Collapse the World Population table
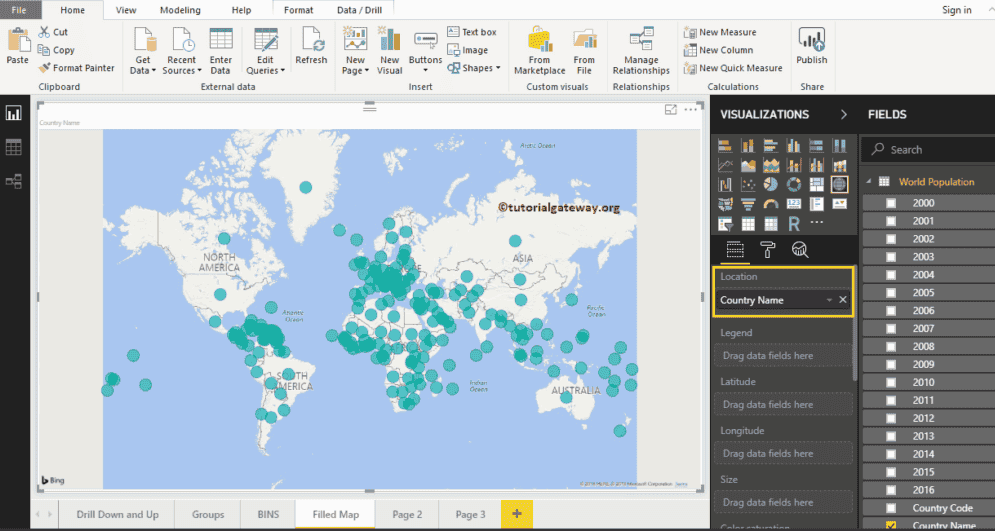 [x=869, y=182]
